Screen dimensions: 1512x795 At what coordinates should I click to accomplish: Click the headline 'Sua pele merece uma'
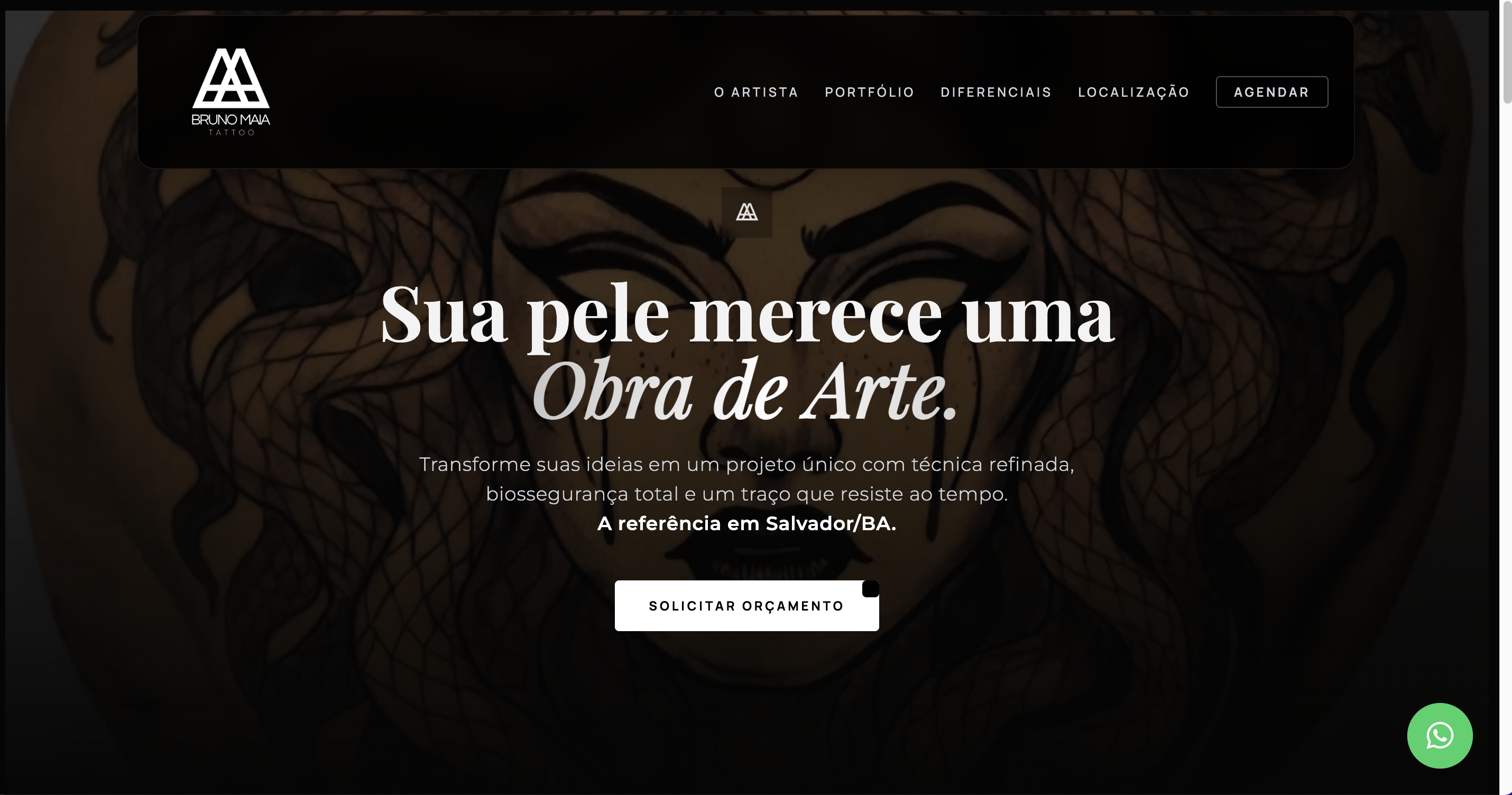746,315
